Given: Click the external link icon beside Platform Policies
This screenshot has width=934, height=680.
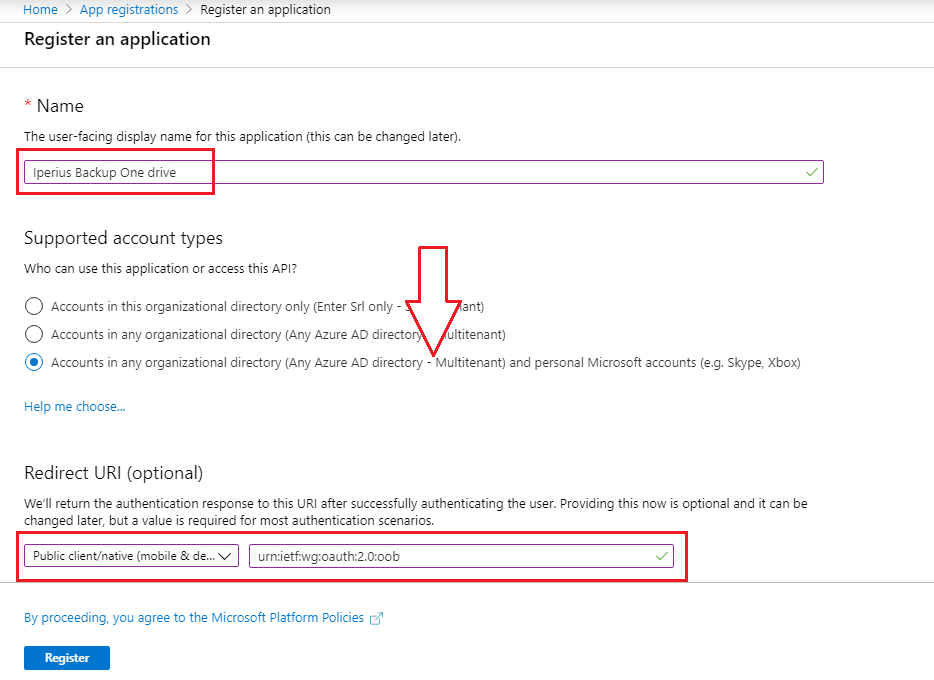Looking at the screenshot, I should point(376,618).
